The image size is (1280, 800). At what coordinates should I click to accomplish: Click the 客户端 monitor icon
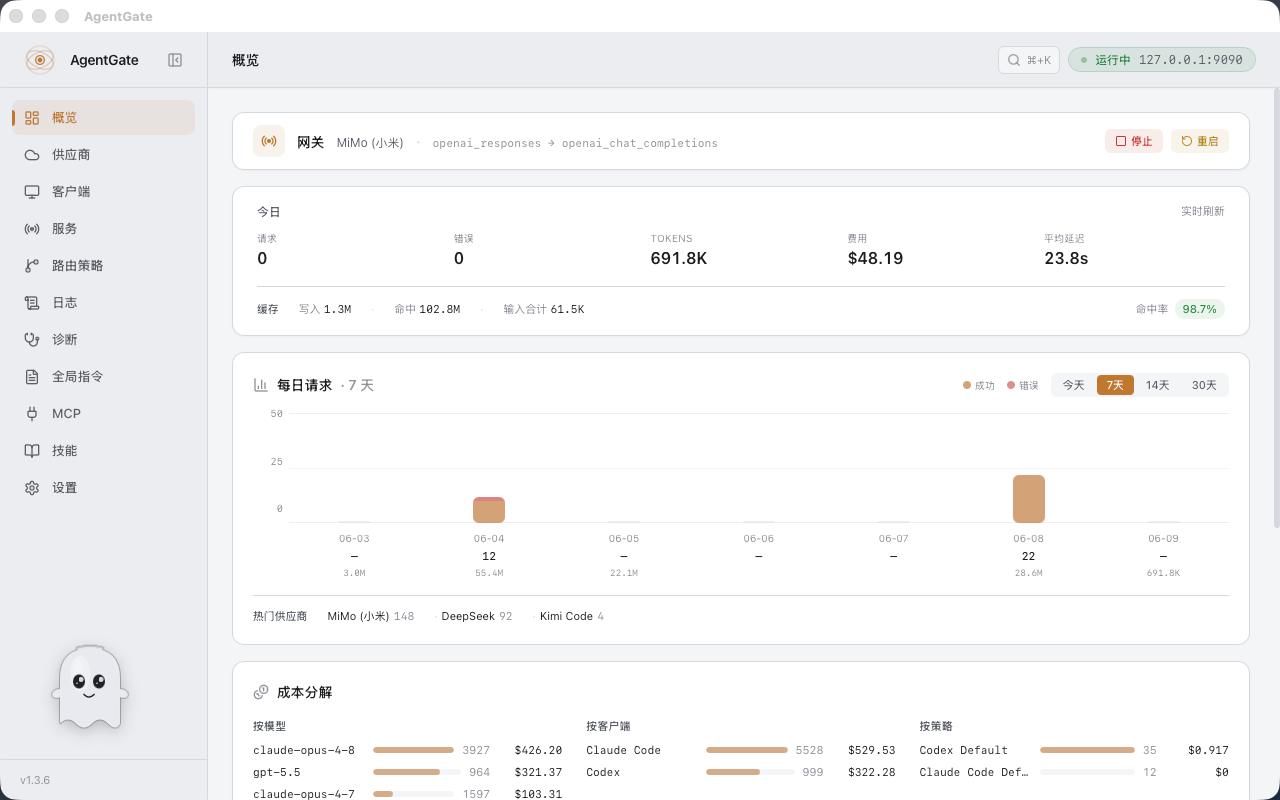pyautogui.click(x=32, y=191)
